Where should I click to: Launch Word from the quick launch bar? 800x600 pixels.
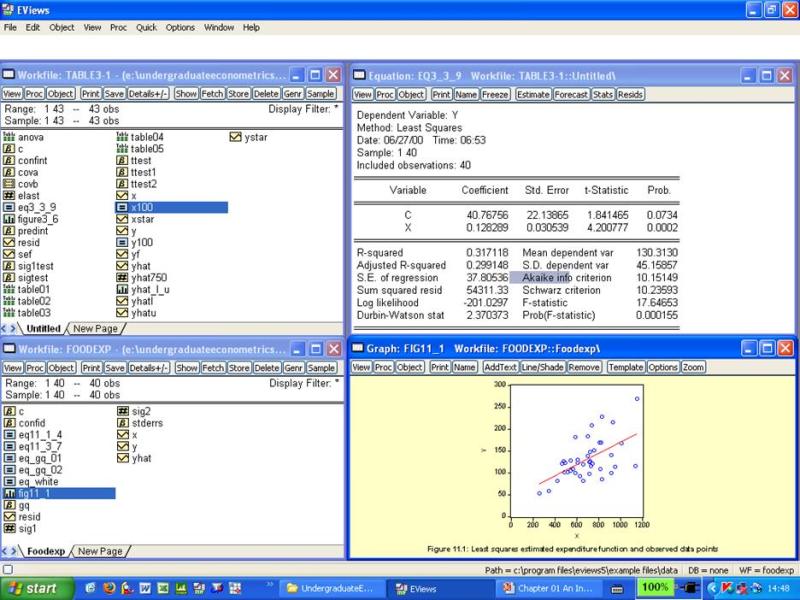click(145, 588)
